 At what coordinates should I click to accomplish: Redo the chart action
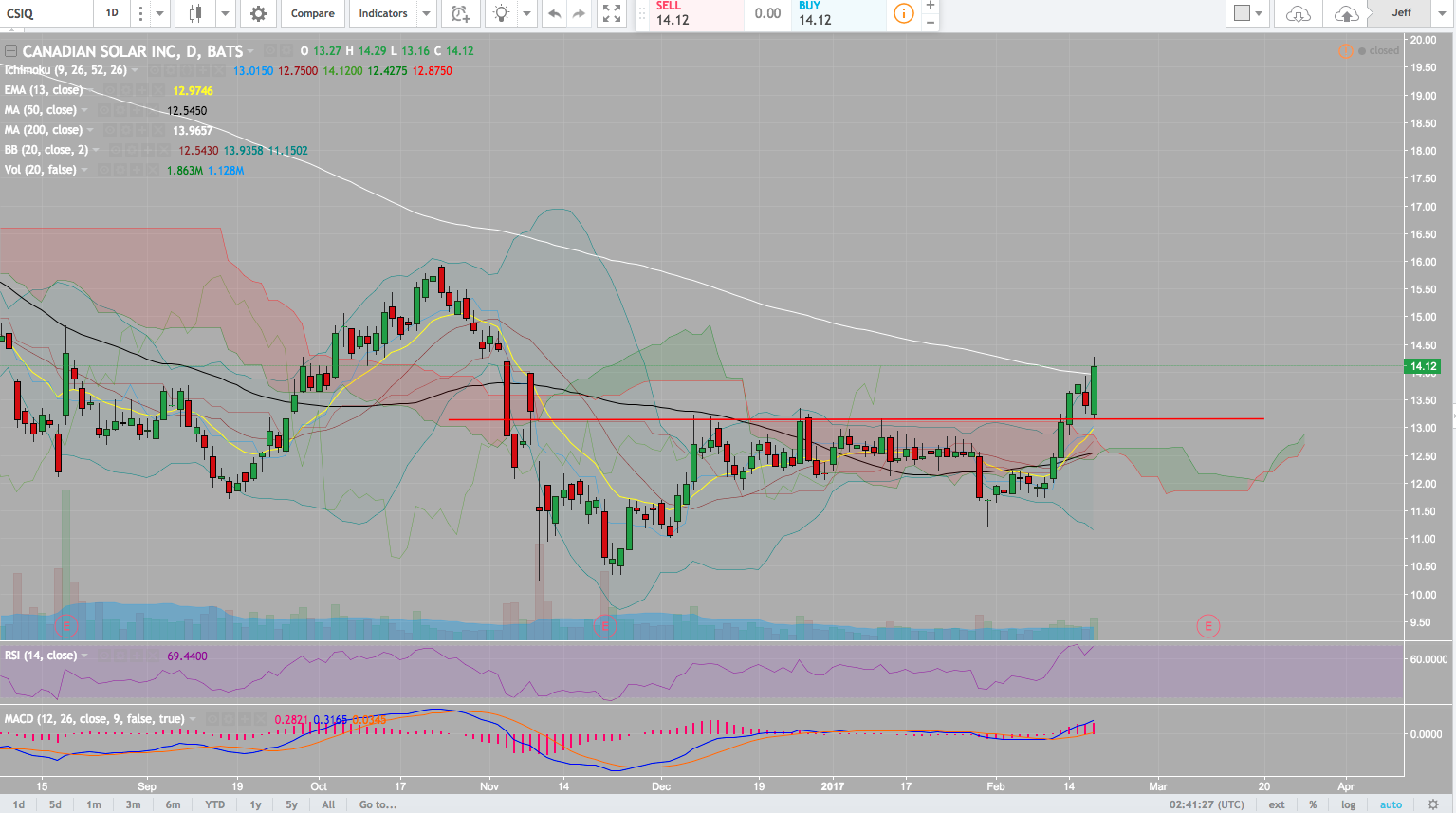pos(580,13)
